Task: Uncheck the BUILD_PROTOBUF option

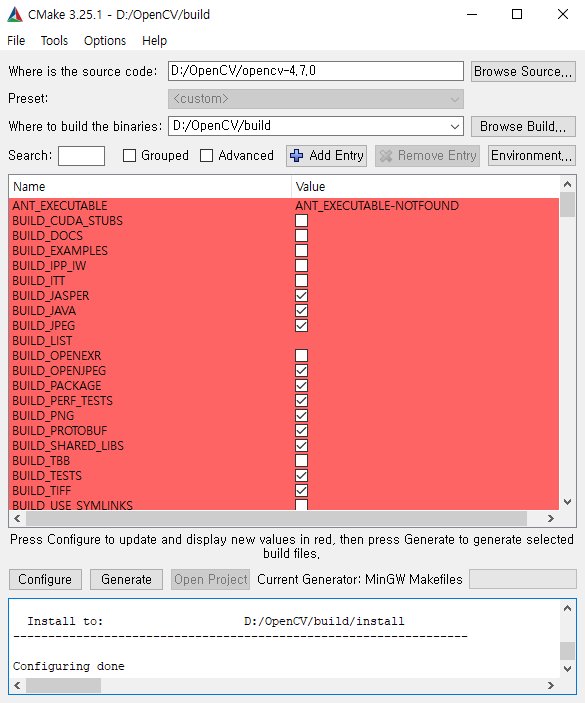Action: click(x=302, y=431)
